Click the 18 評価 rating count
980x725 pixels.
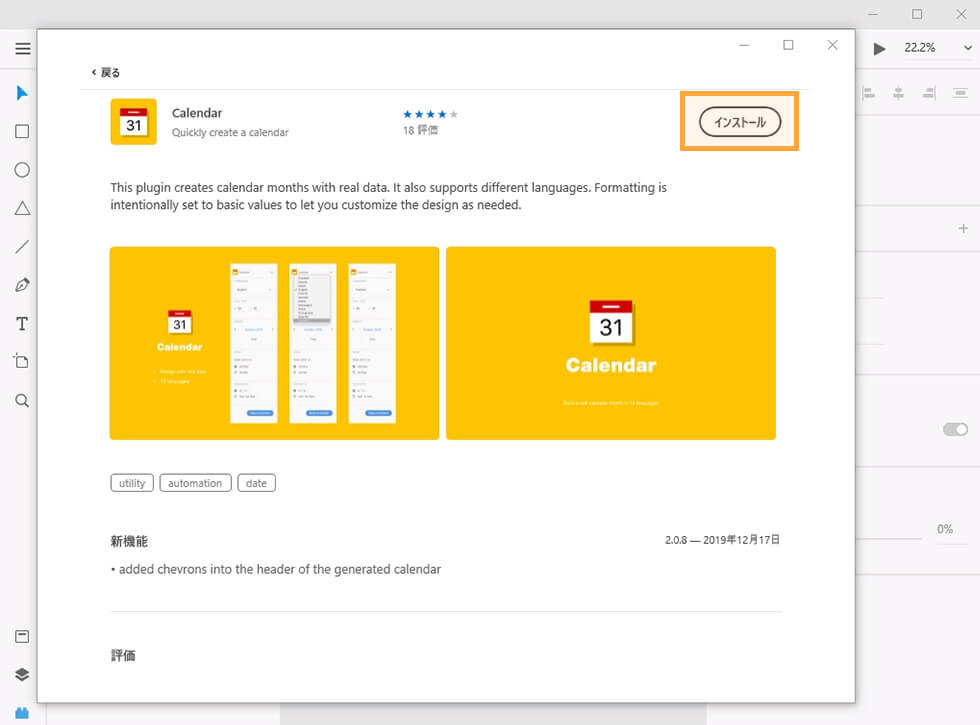pos(420,130)
